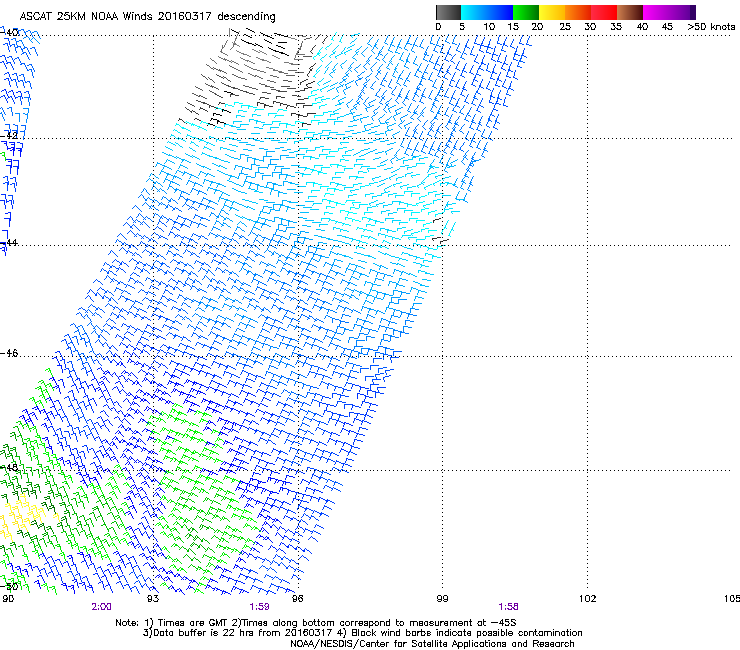Viewport: 740px width, 650px height.
Task: Click the yellow 20-25 knots legend swatch
Action: pos(552,12)
